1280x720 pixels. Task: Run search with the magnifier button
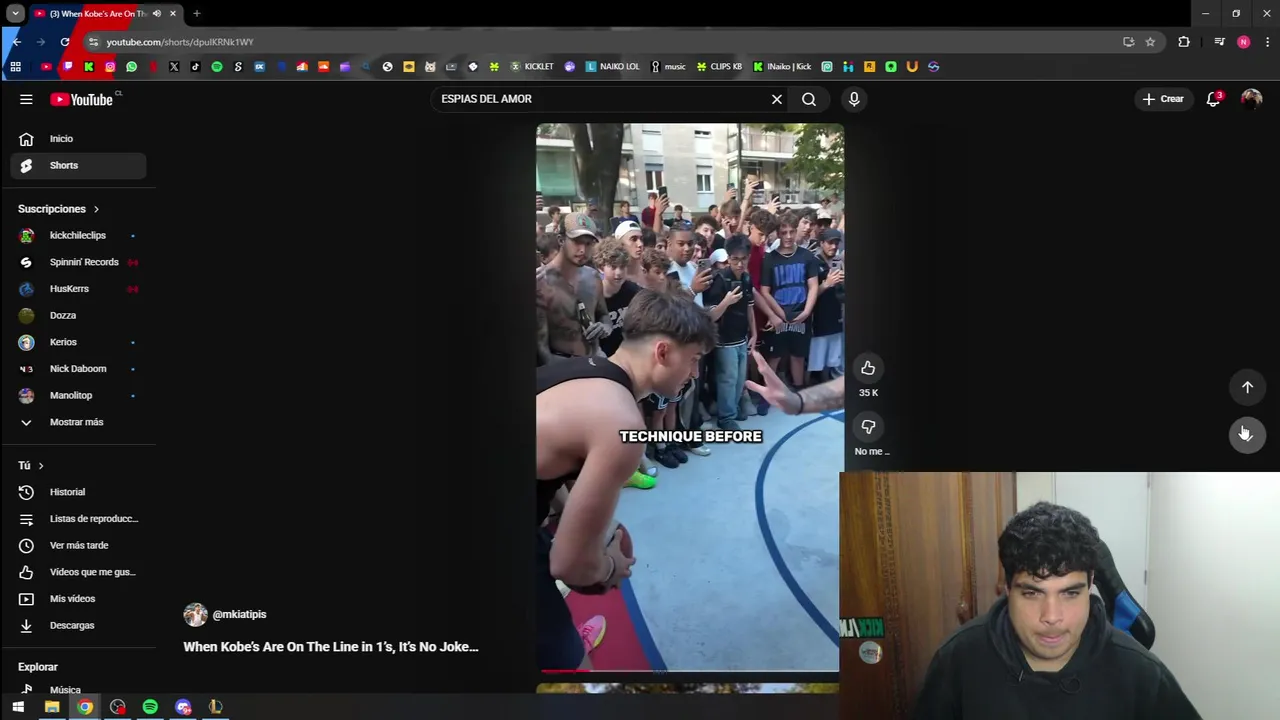[x=809, y=99]
